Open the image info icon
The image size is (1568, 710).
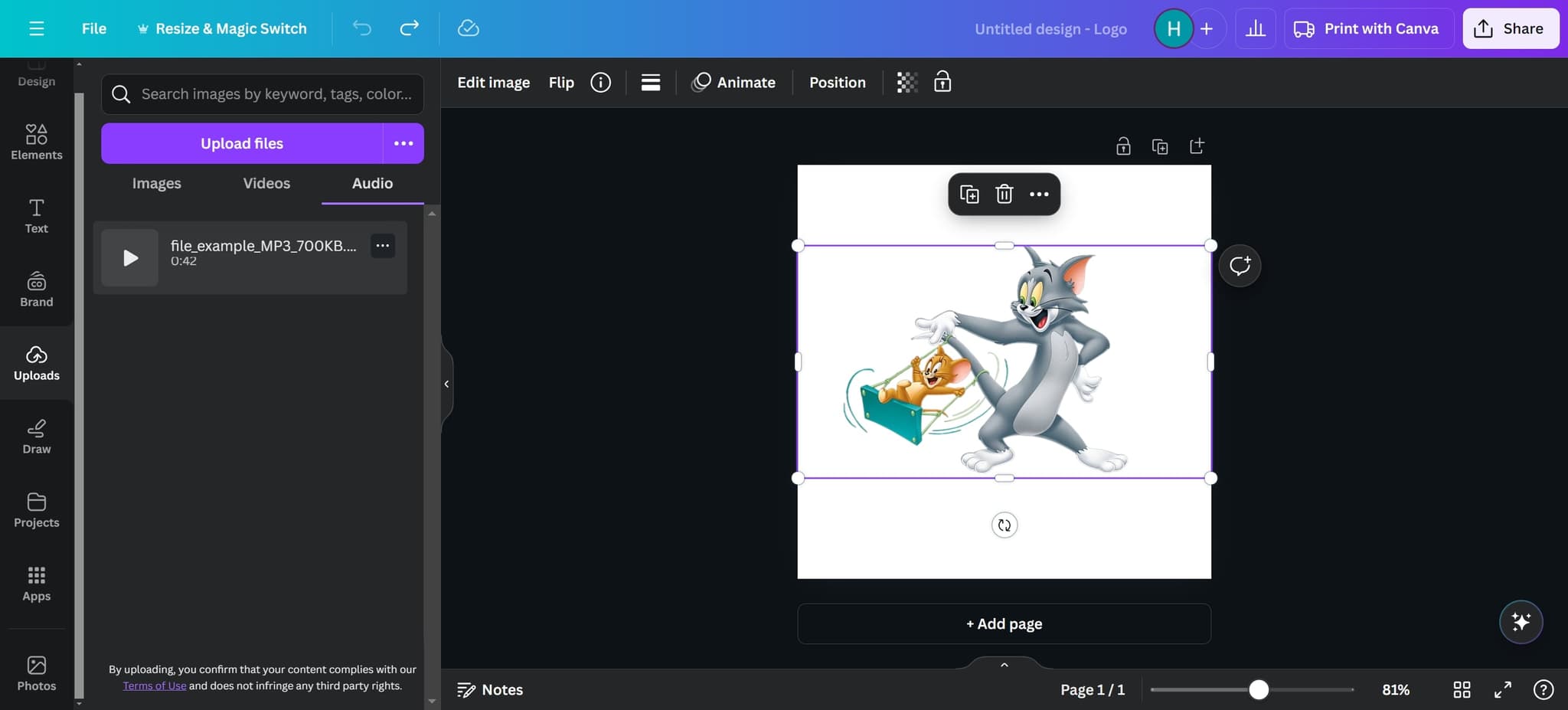600,83
